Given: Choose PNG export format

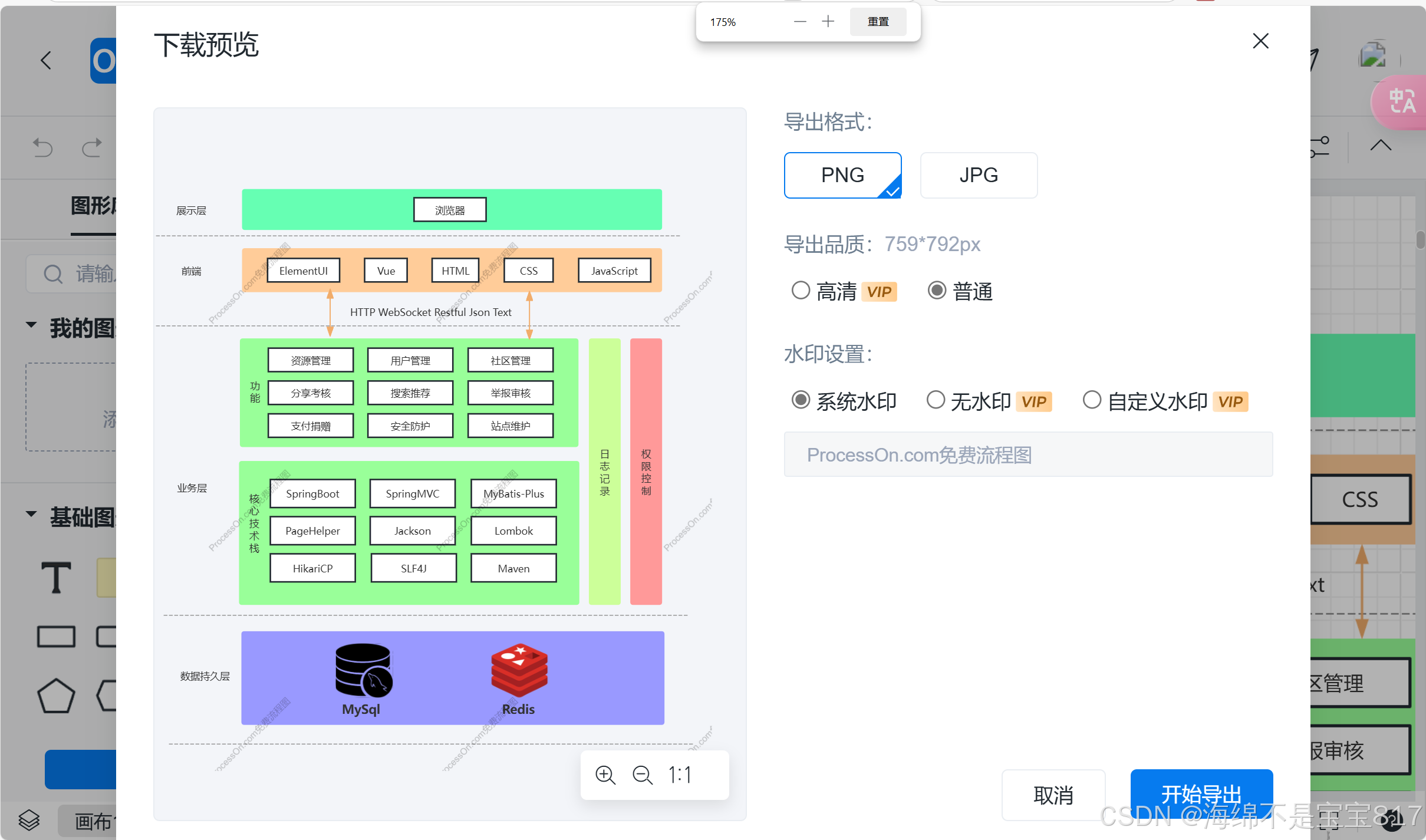Looking at the screenshot, I should (842, 175).
